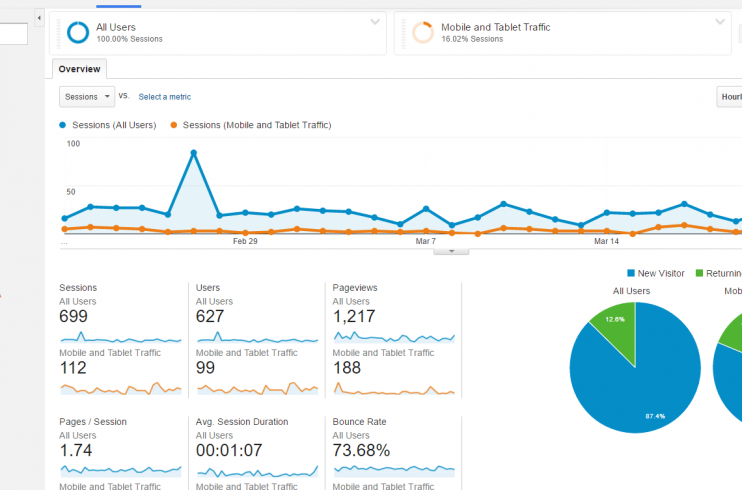742x490 pixels.
Task: Click the Mar 7 date label
Action: 425,241
